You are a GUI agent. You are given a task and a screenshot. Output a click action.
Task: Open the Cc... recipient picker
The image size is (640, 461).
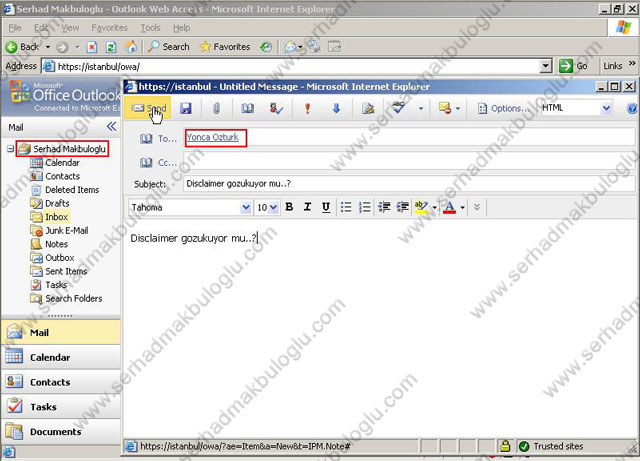tap(158, 163)
